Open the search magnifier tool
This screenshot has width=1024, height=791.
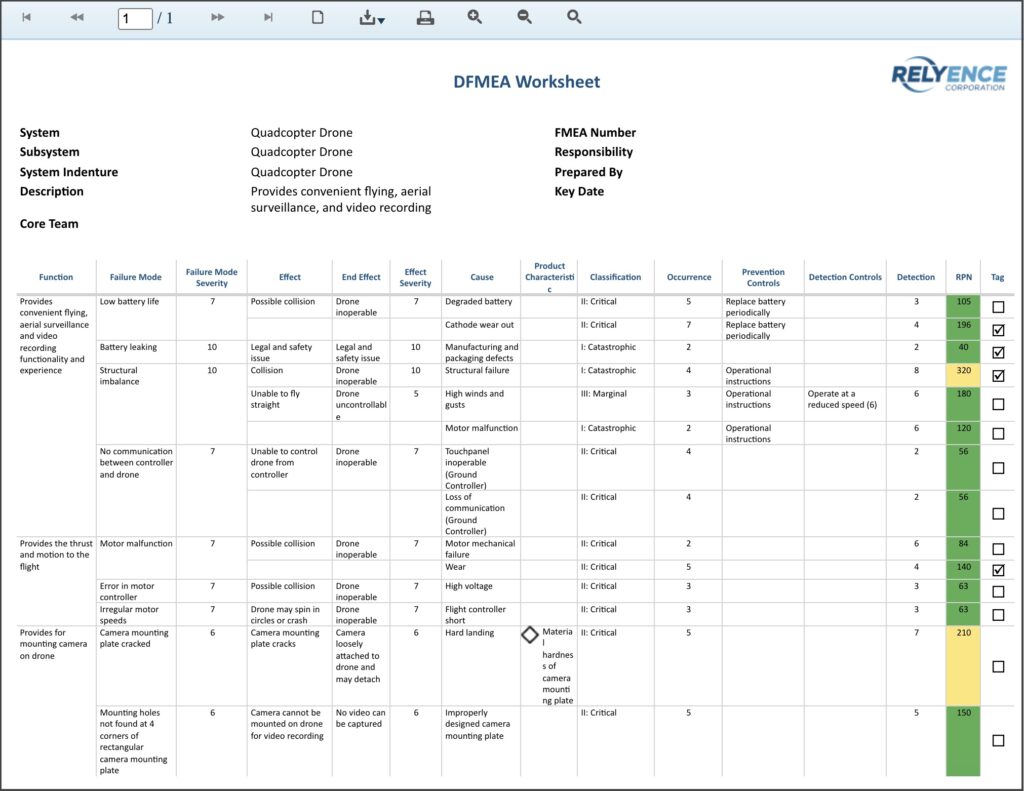point(573,17)
